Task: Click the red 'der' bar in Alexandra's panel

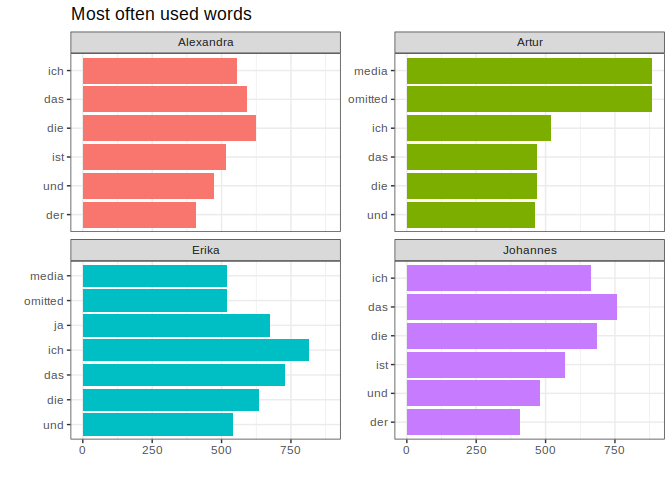Action: (139, 215)
